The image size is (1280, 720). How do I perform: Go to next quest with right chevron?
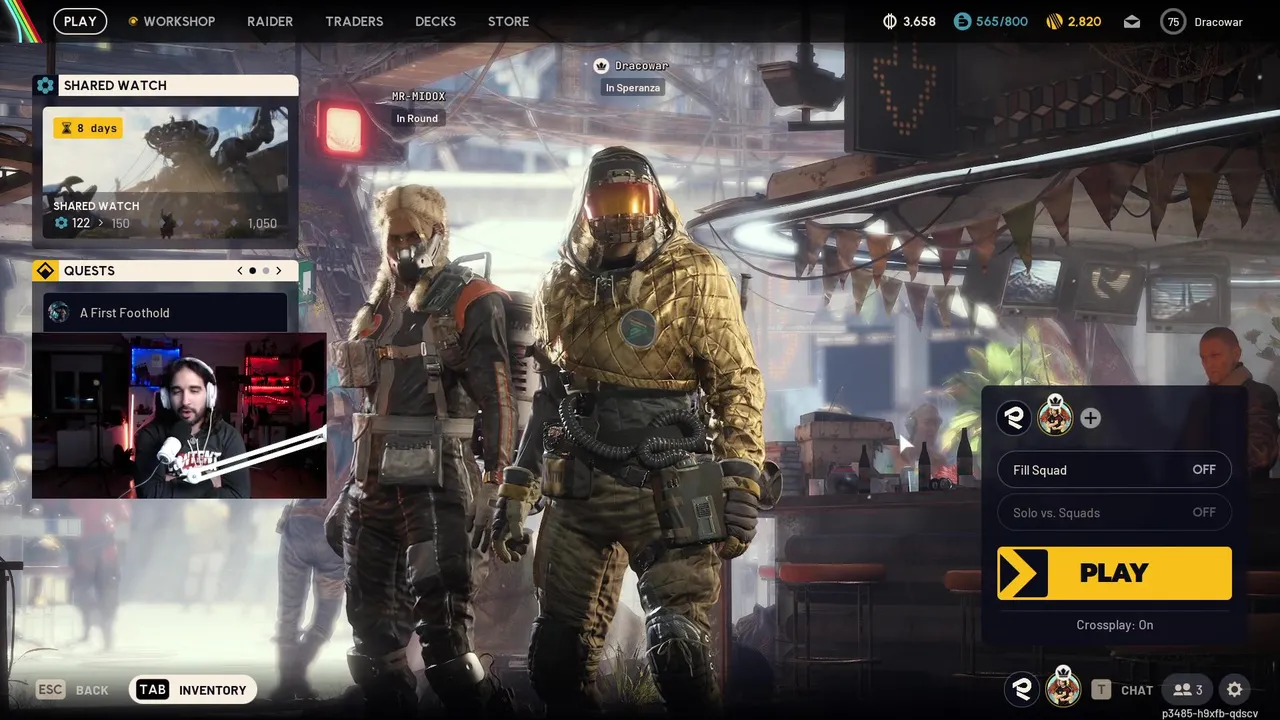[278, 271]
